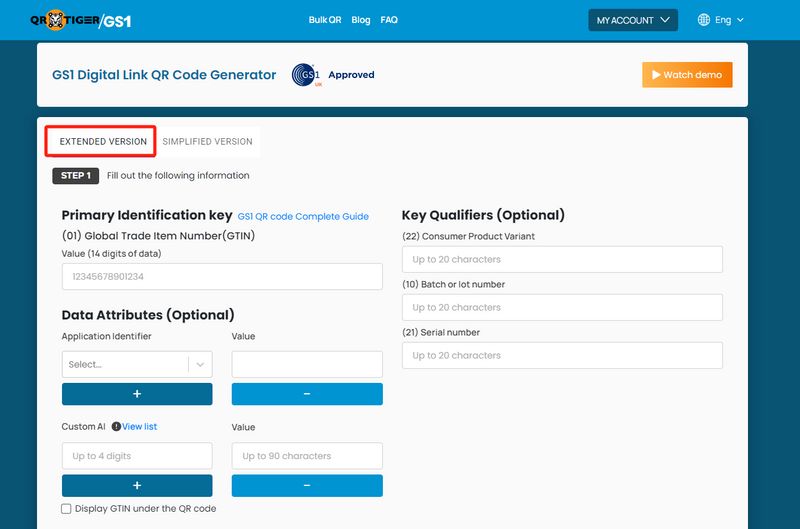Focus the Batch or lot number field
The image size is (800, 529).
pos(562,307)
